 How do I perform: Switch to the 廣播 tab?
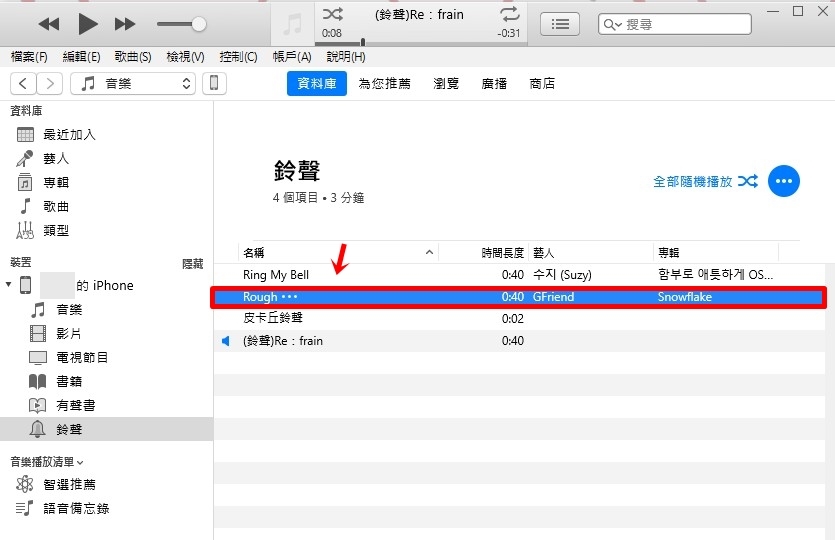click(x=494, y=84)
